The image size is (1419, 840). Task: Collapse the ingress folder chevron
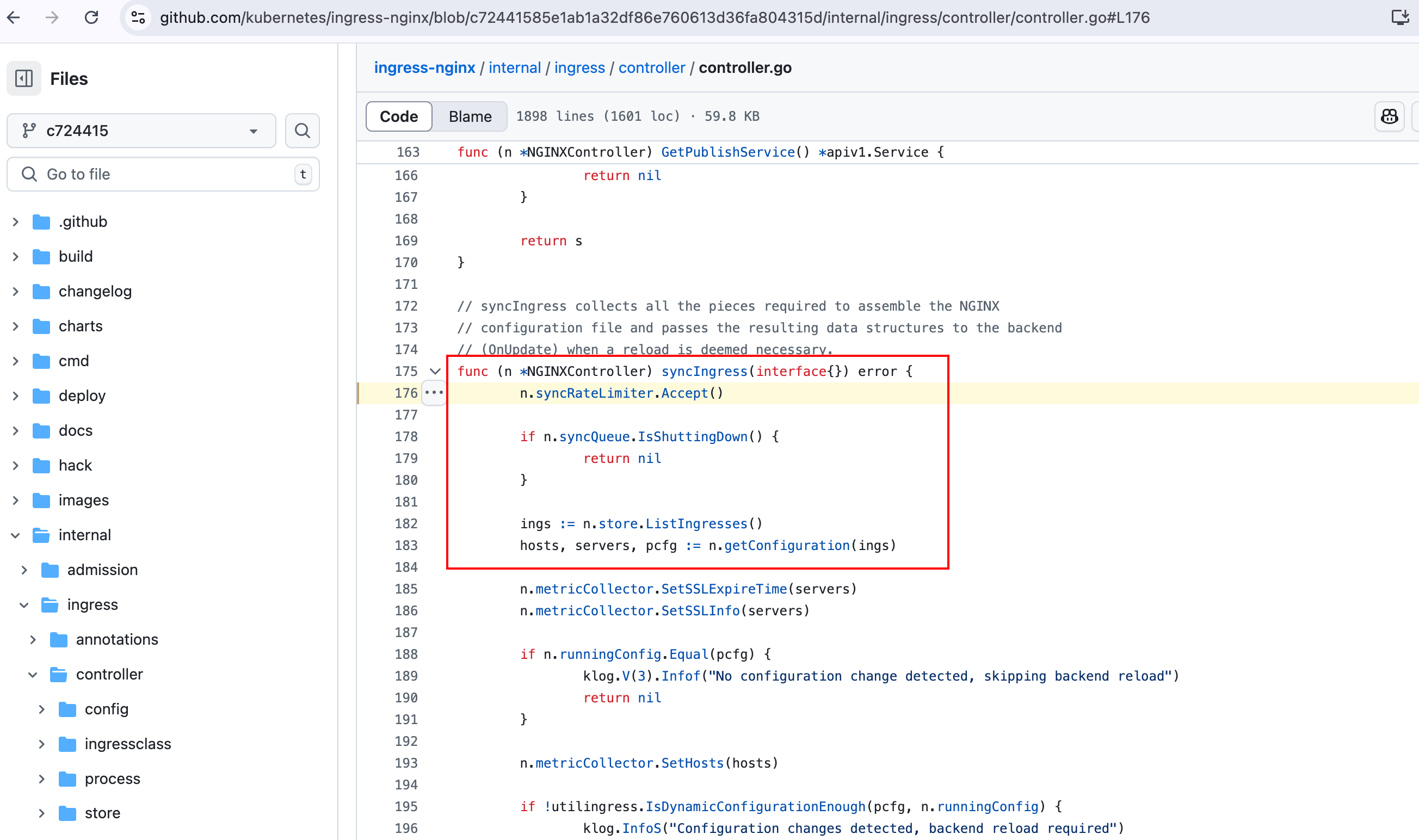click(24, 604)
